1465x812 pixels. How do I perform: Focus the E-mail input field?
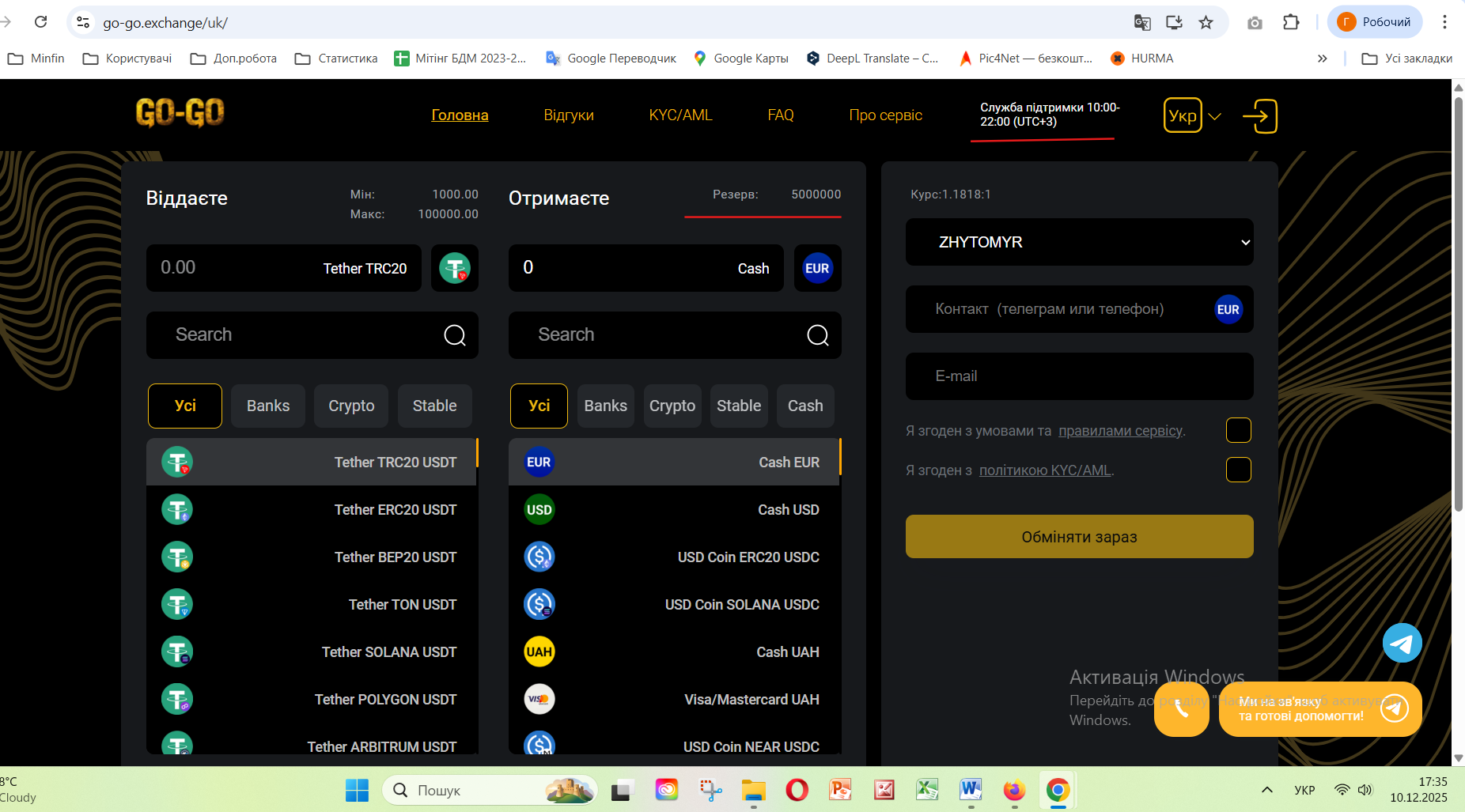[x=1079, y=376]
